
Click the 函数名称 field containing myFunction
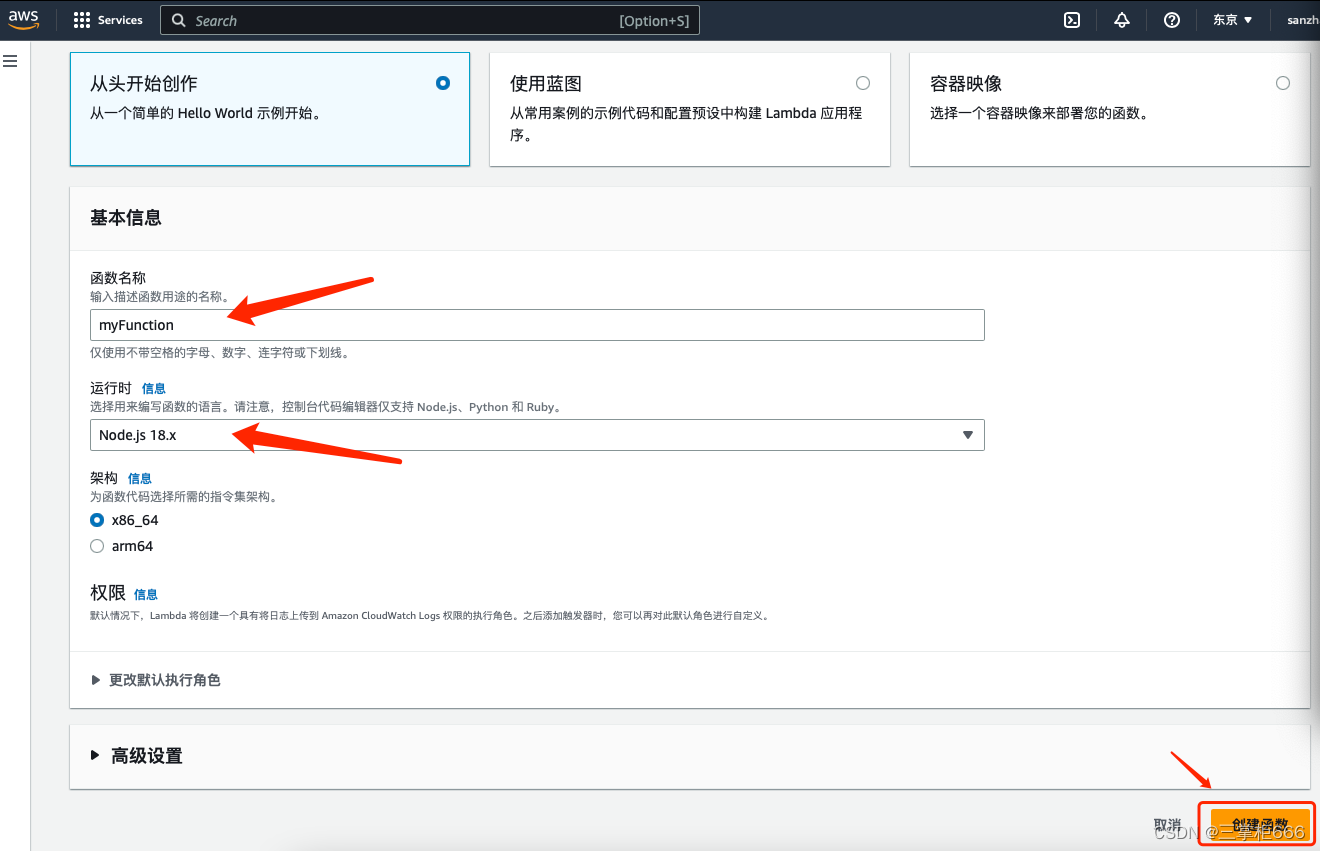pyautogui.click(x=537, y=325)
